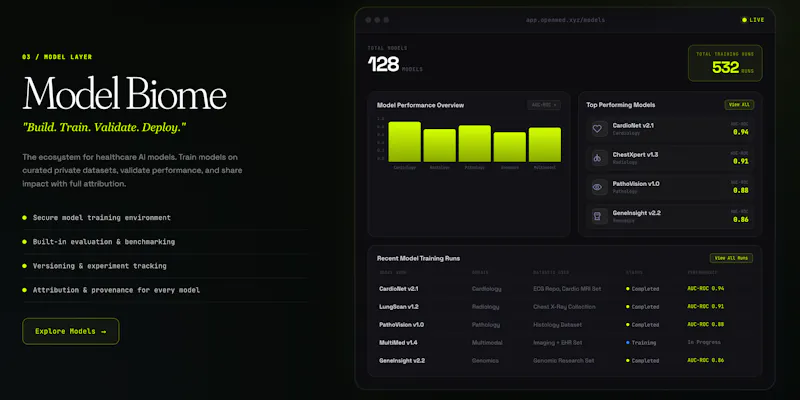Click View All in Top Performing Models
This screenshot has height=400, width=800.
(x=739, y=105)
